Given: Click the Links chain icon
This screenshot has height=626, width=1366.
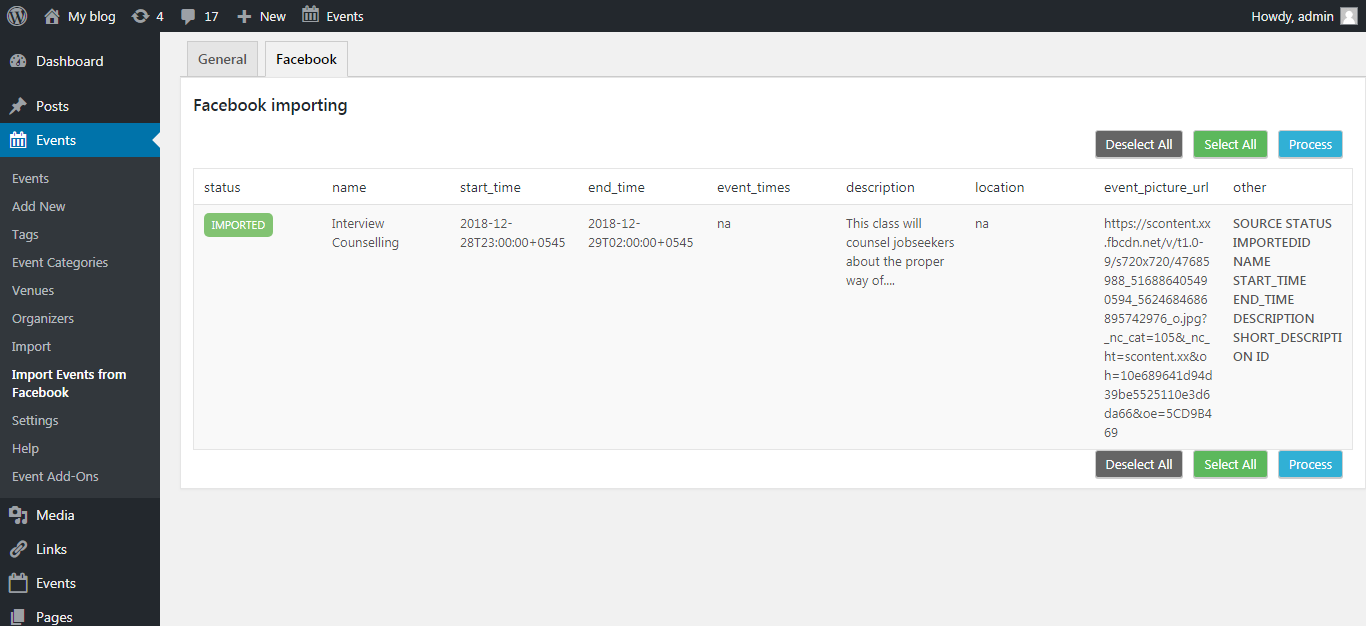Looking at the screenshot, I should [18, 549].
